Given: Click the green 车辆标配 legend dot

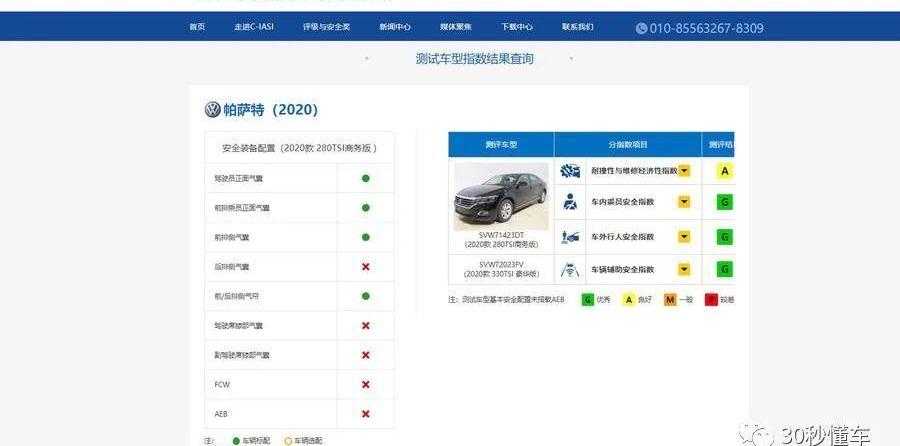Looking at the screenshot, I should (236, 441).
